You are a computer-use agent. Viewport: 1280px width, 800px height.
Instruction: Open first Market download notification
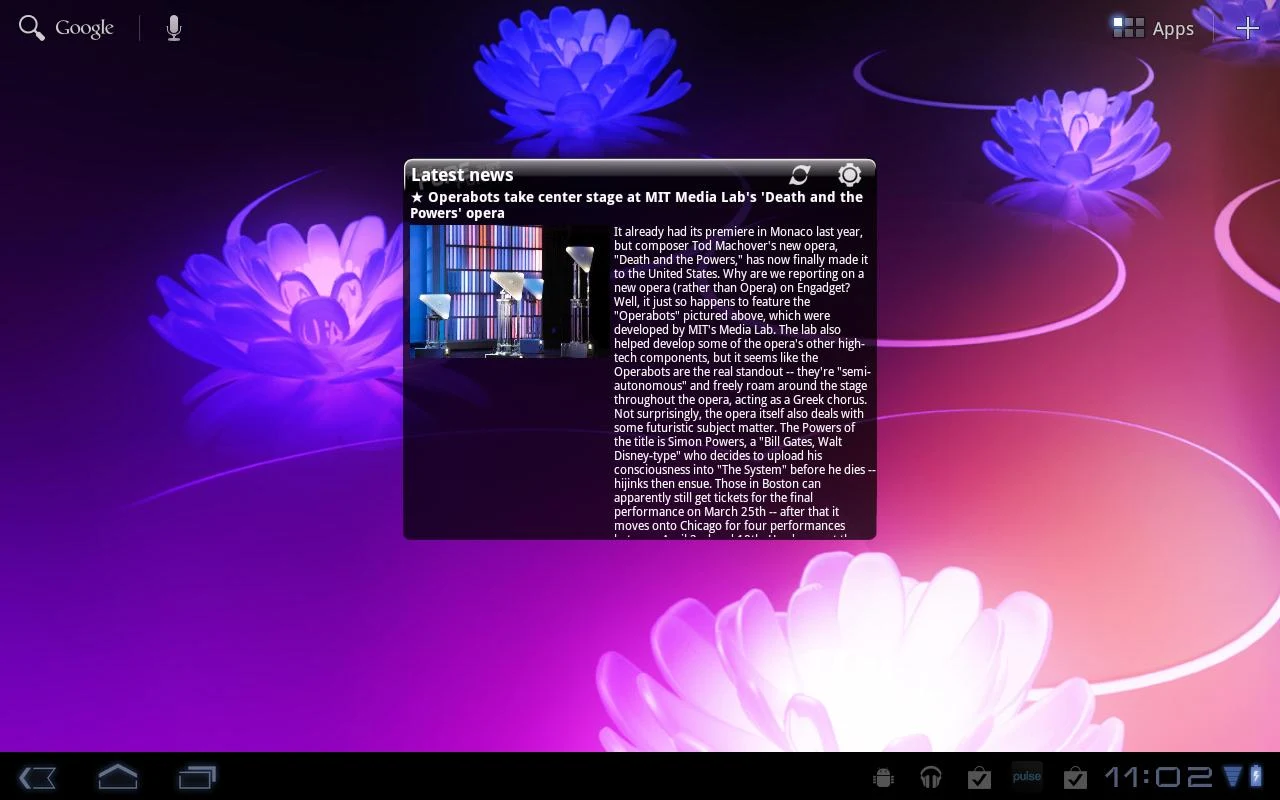979,777
